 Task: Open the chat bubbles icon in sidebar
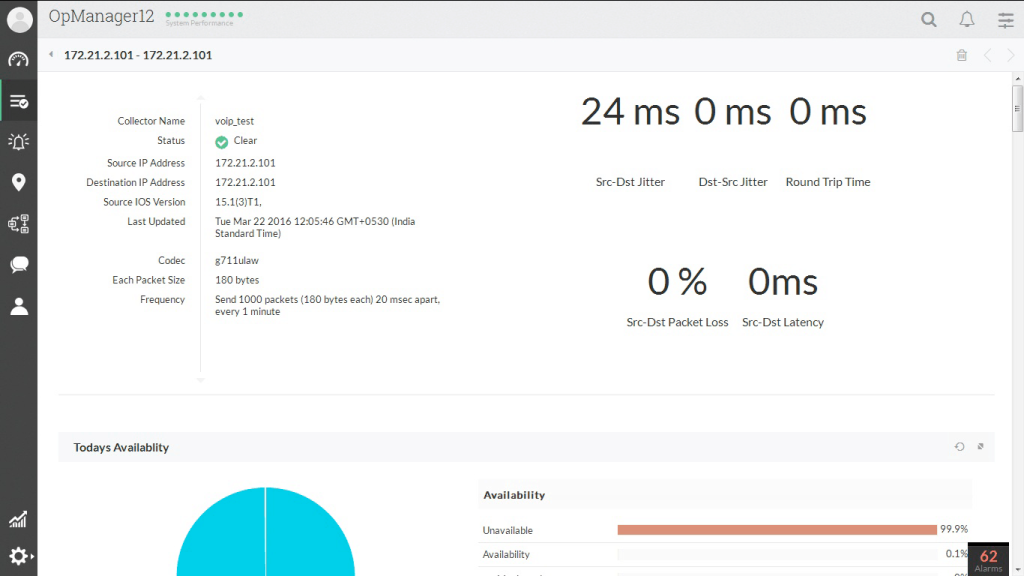click(18, 265)
